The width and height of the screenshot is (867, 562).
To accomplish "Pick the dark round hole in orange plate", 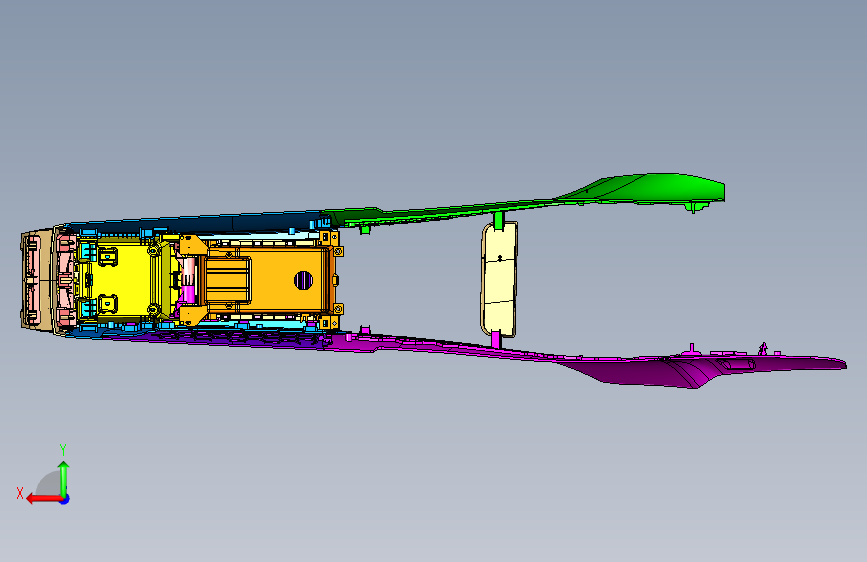I will [x=303, y=280].
